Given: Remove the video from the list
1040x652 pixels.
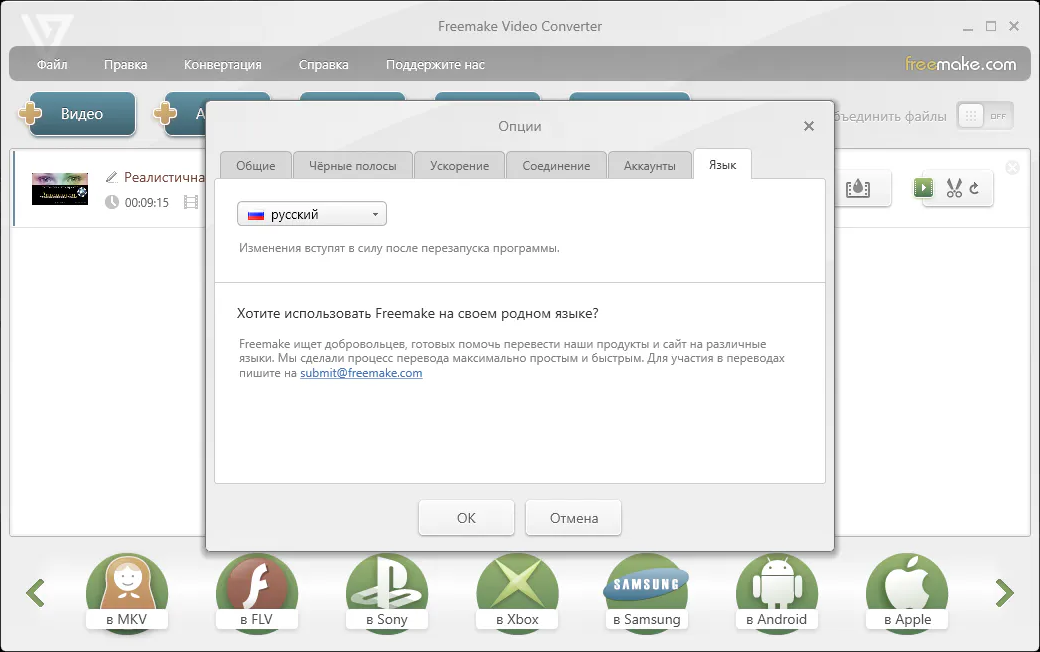Looking at the screenshot, I should (x=1012, y=168).
